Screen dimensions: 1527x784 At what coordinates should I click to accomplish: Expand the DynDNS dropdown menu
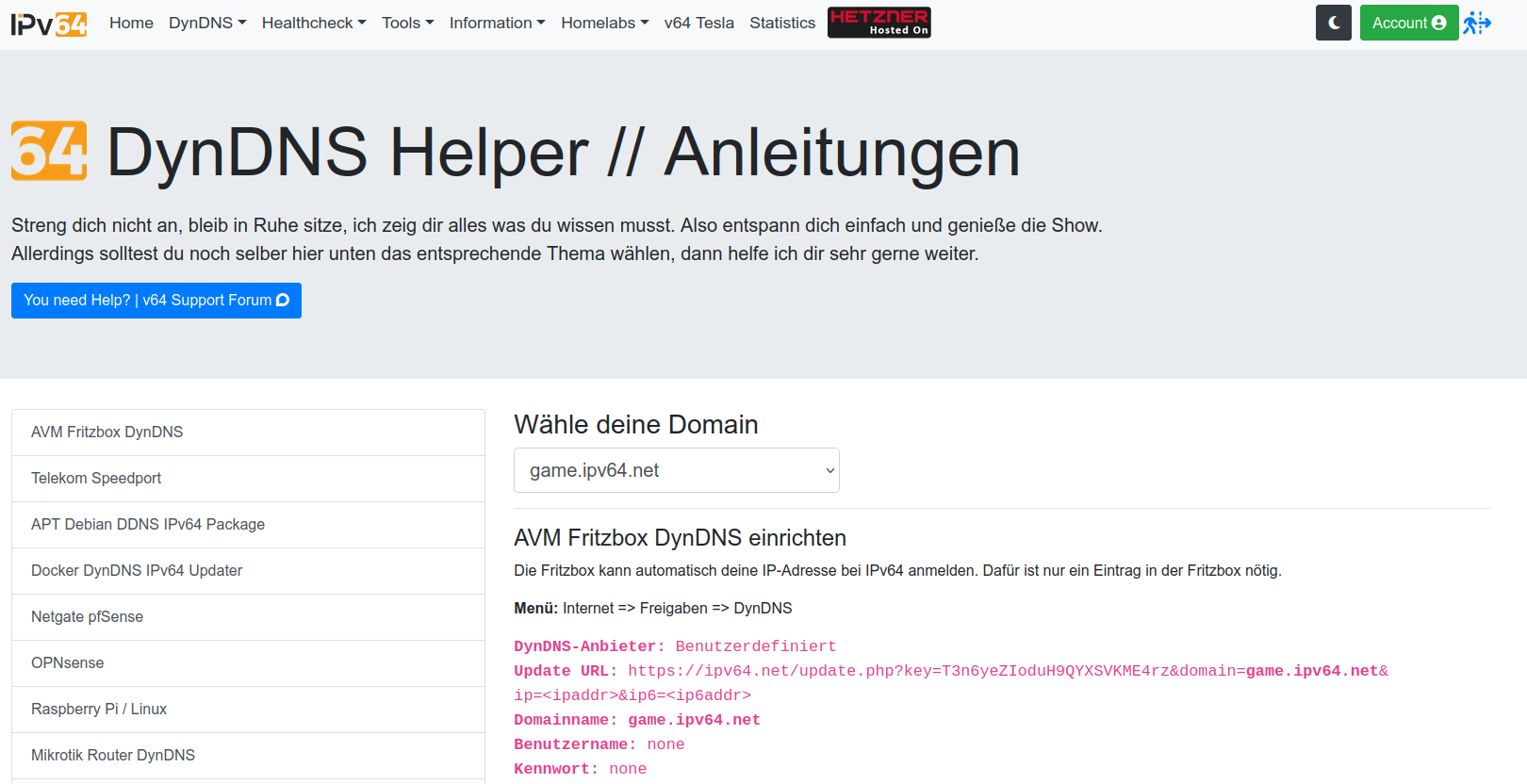click(x=207, y=23)
